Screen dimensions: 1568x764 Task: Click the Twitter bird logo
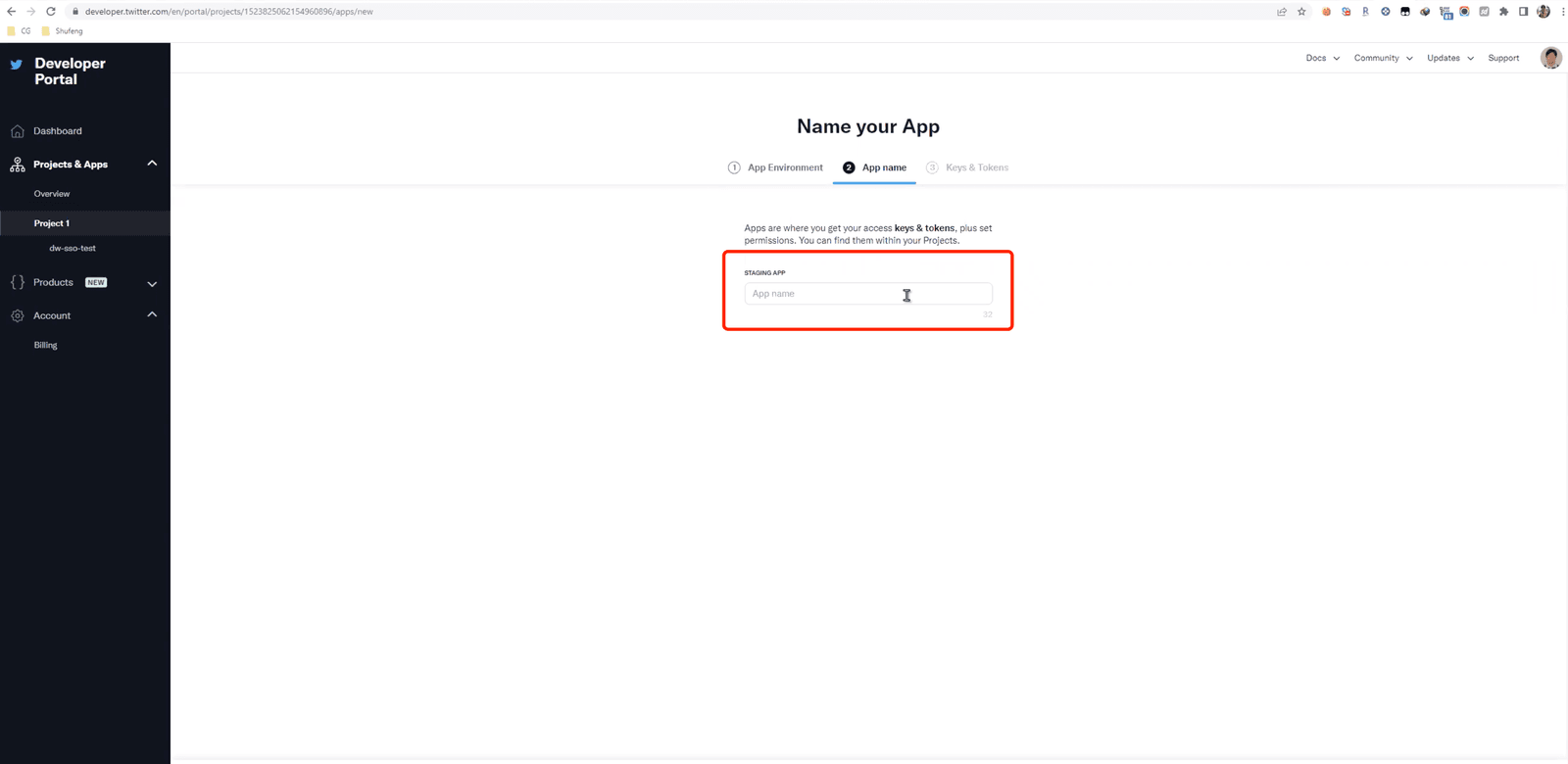pyautogui.click(x=17, y=65)
